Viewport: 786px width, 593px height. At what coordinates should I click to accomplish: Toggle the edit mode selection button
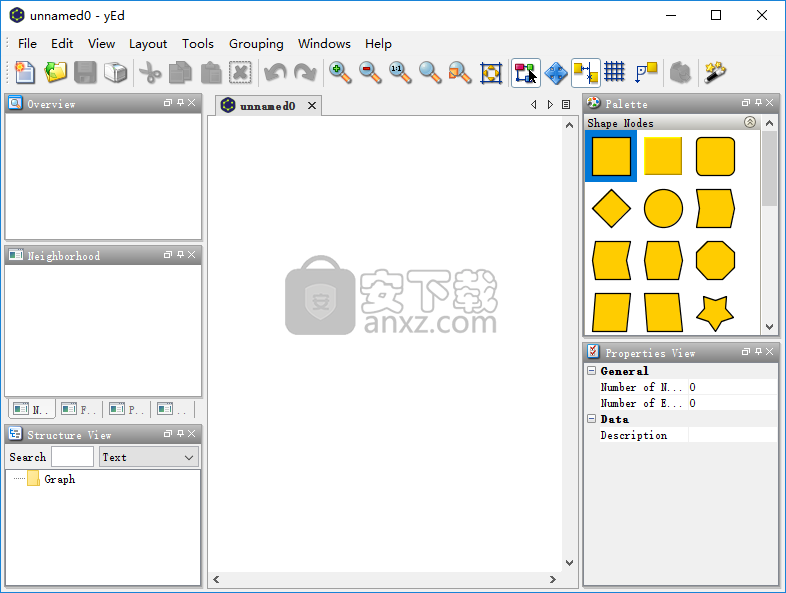(526, 72)
